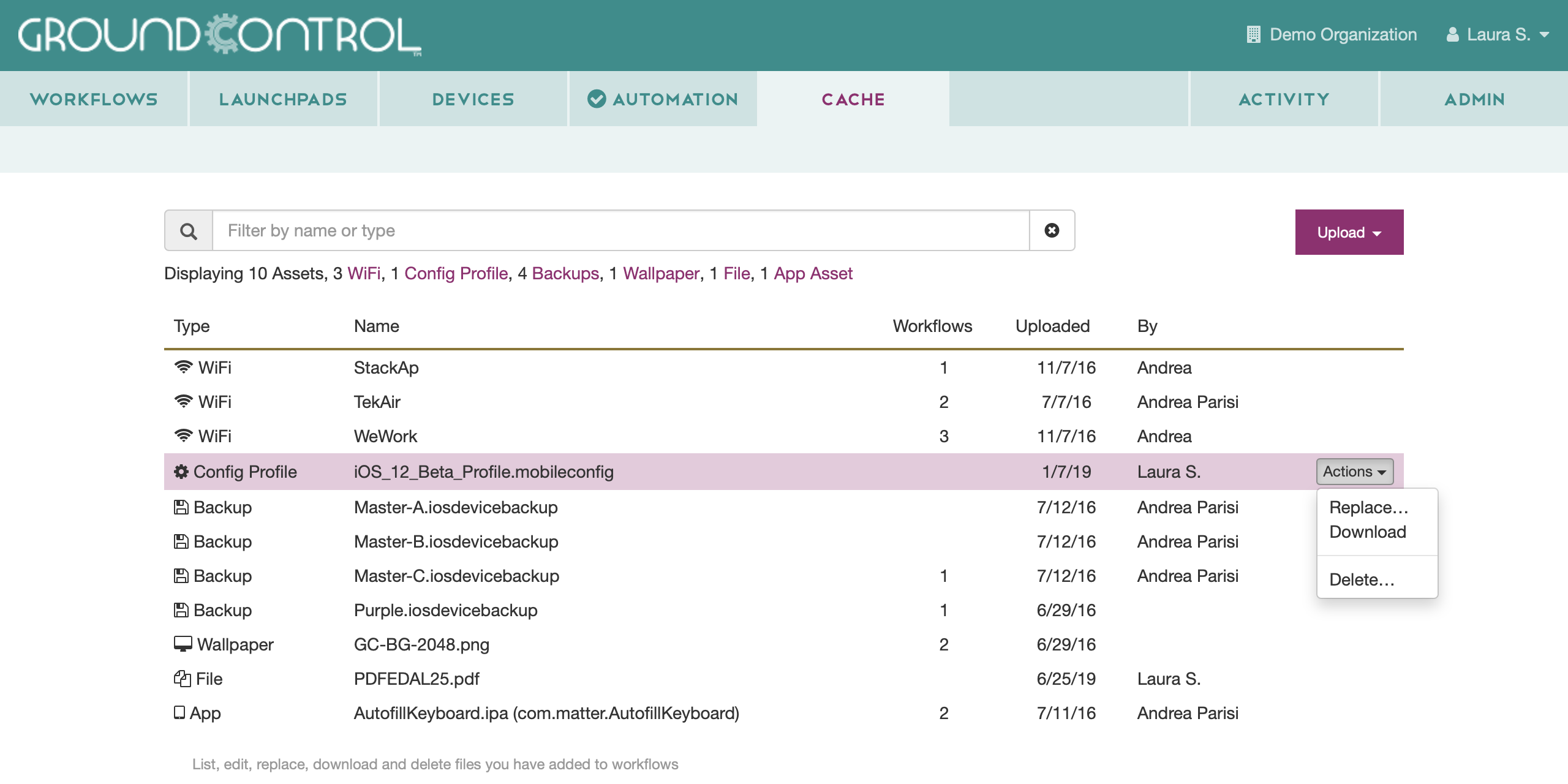Filter assets by the Backups link
The height and width of the screenshot is (784, 1568).
point(565,273)
